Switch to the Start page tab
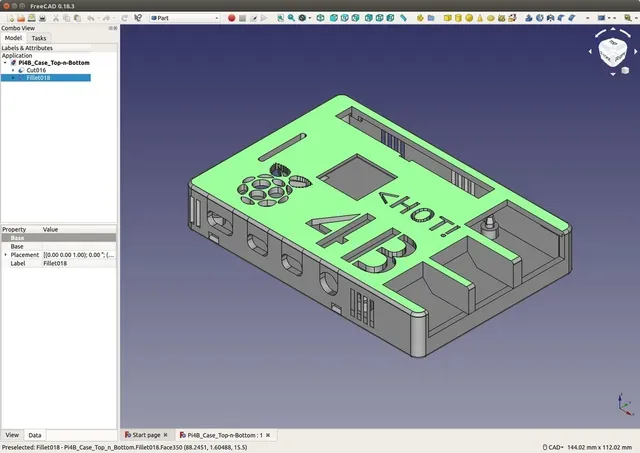The width and height of the screenshot is (640, 453). [x=146, y=435]
